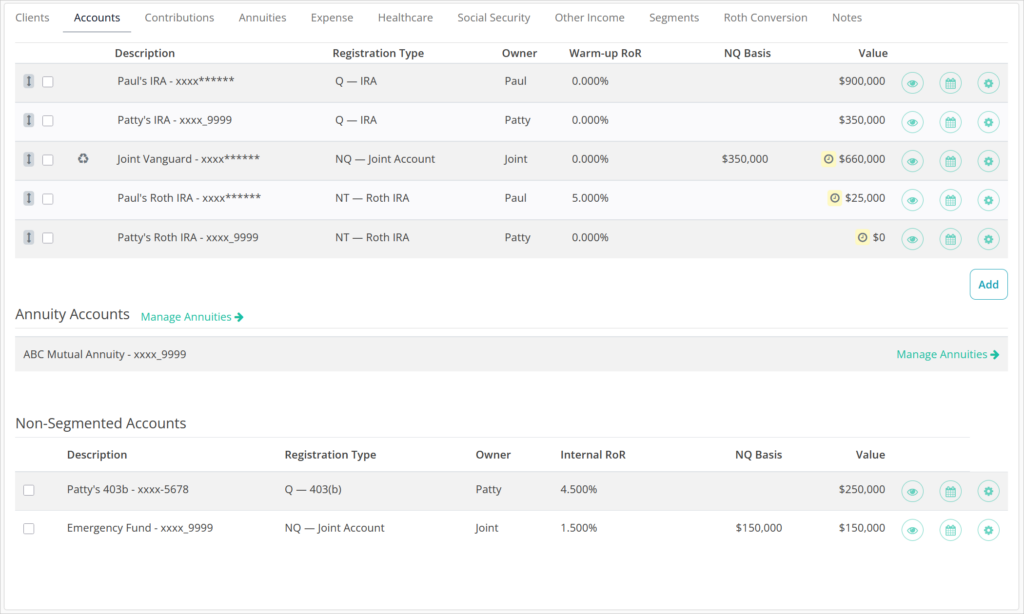This screenshot has height=614, width=1024.
Task: Switch to the Contributions tab
Action: click(x=179, y=18)
